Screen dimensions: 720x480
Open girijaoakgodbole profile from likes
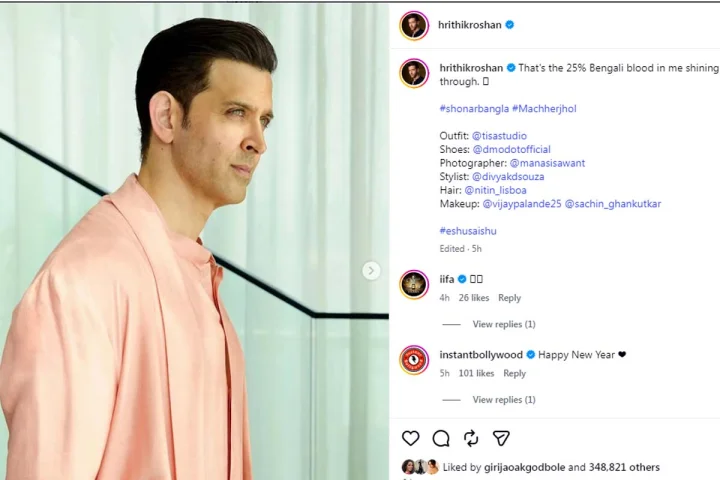pyautogui.click(x=524, y=467)
